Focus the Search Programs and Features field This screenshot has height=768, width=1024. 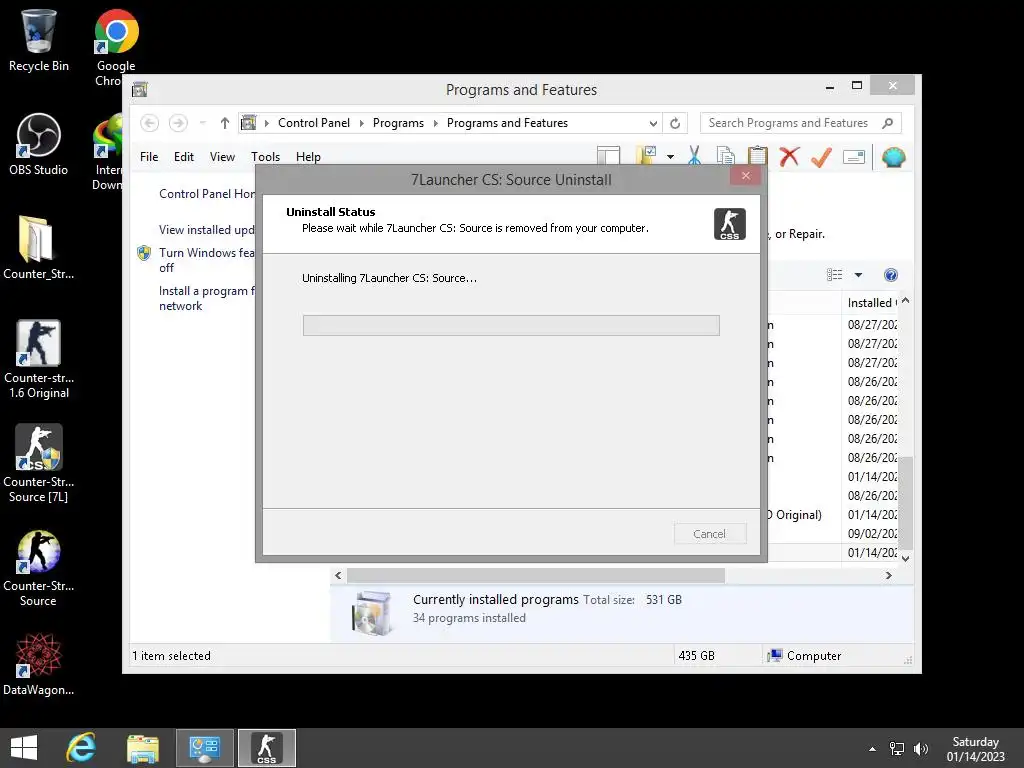click(x=801, y=123)
